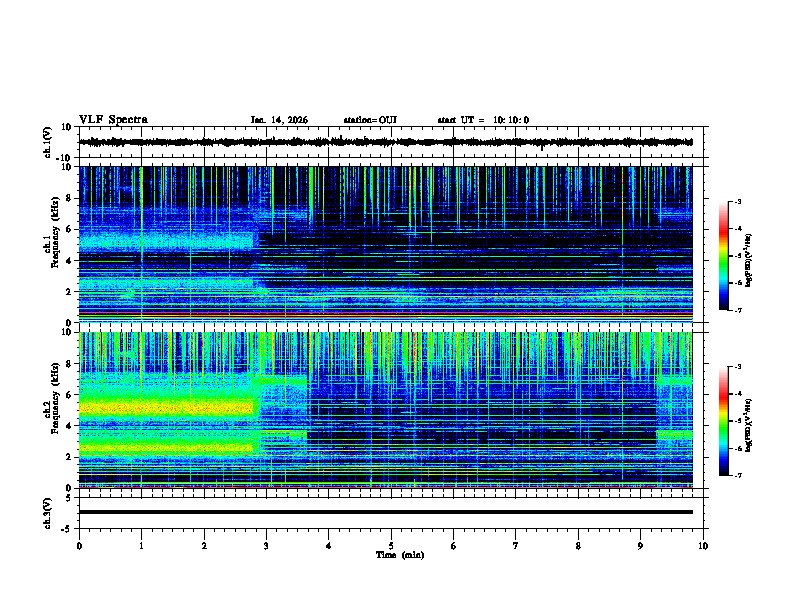Click the time-axis tick label "1"
The image size is (792, 612).
tap(141, 546)
